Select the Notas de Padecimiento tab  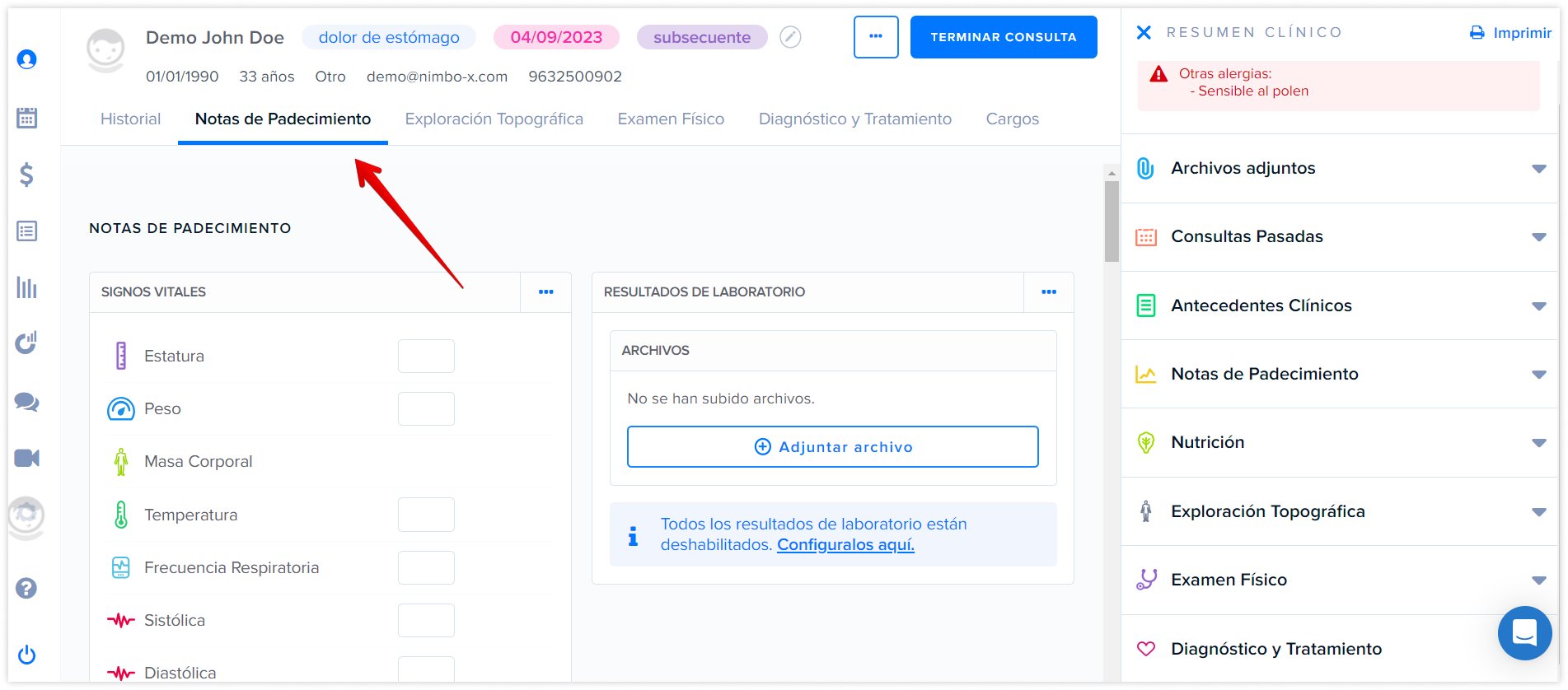point(283,119)
